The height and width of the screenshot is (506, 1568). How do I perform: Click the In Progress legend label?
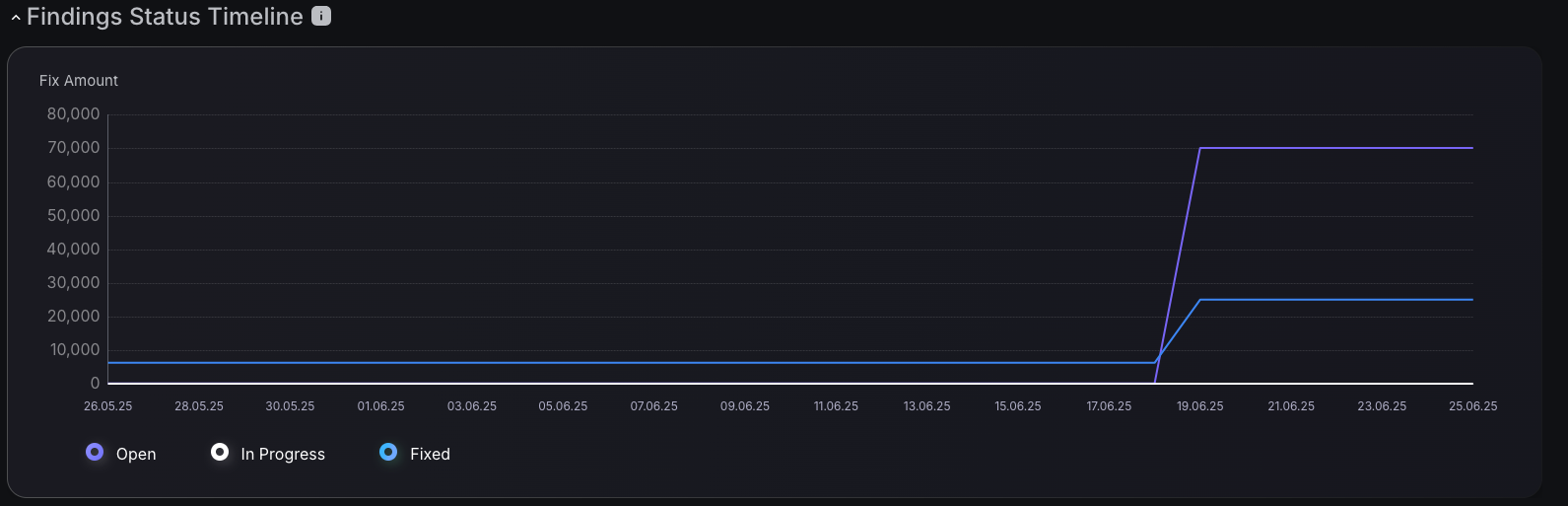[283, 454]
